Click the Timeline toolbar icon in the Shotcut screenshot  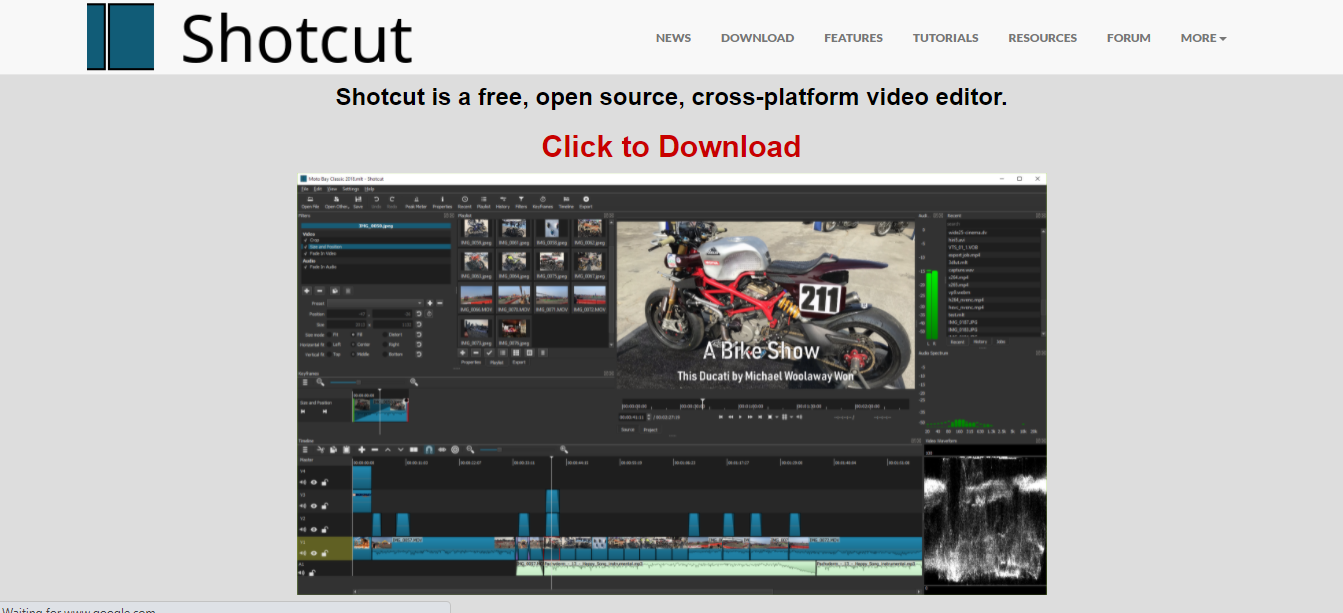(566, 202)
